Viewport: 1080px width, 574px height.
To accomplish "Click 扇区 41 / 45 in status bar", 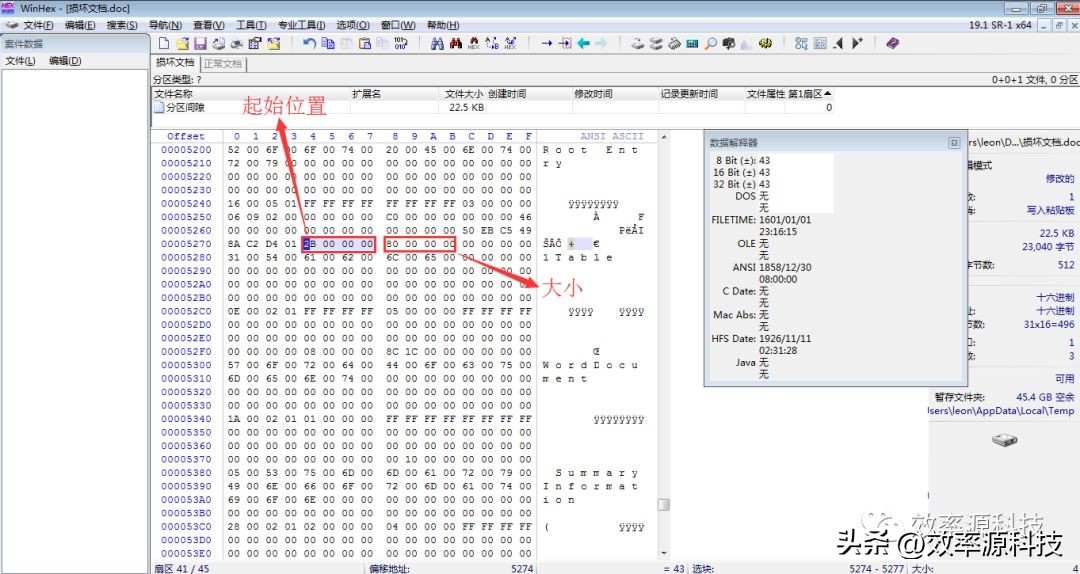I will 181,568.
